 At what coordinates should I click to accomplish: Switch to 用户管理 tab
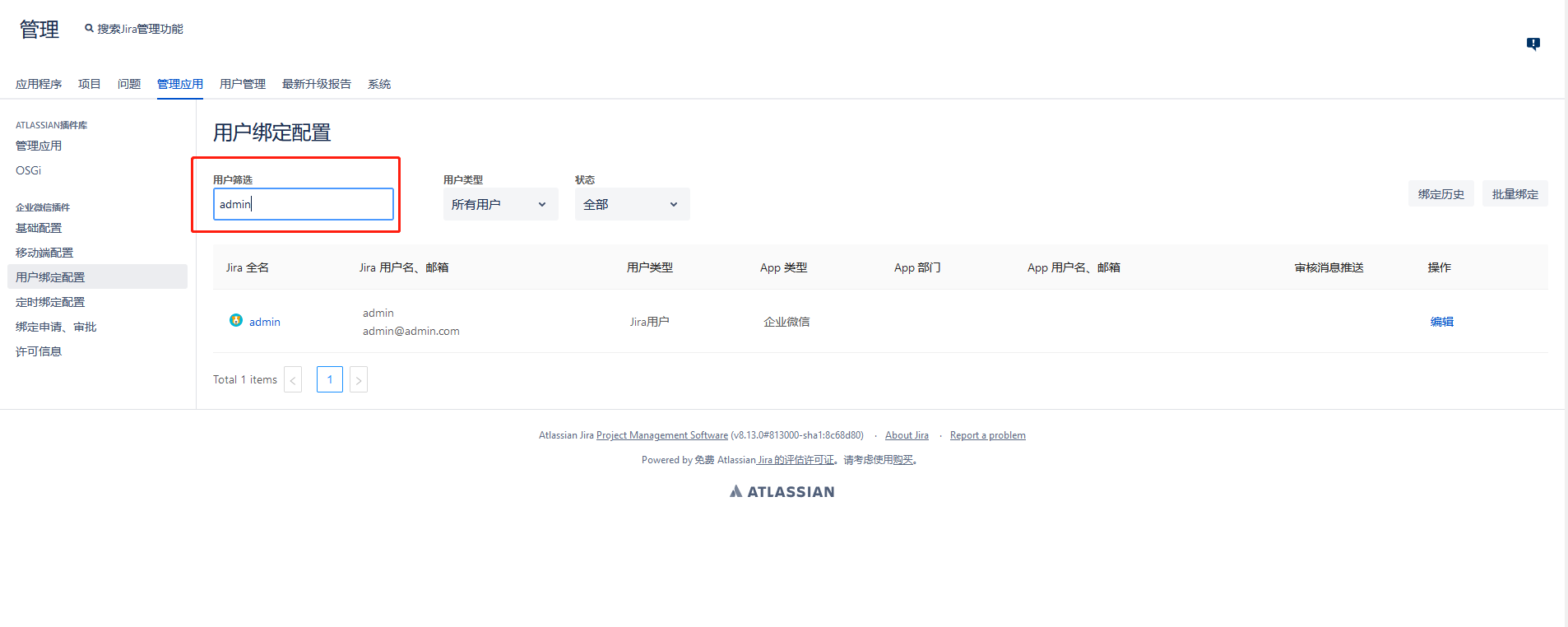coord(243,84)
